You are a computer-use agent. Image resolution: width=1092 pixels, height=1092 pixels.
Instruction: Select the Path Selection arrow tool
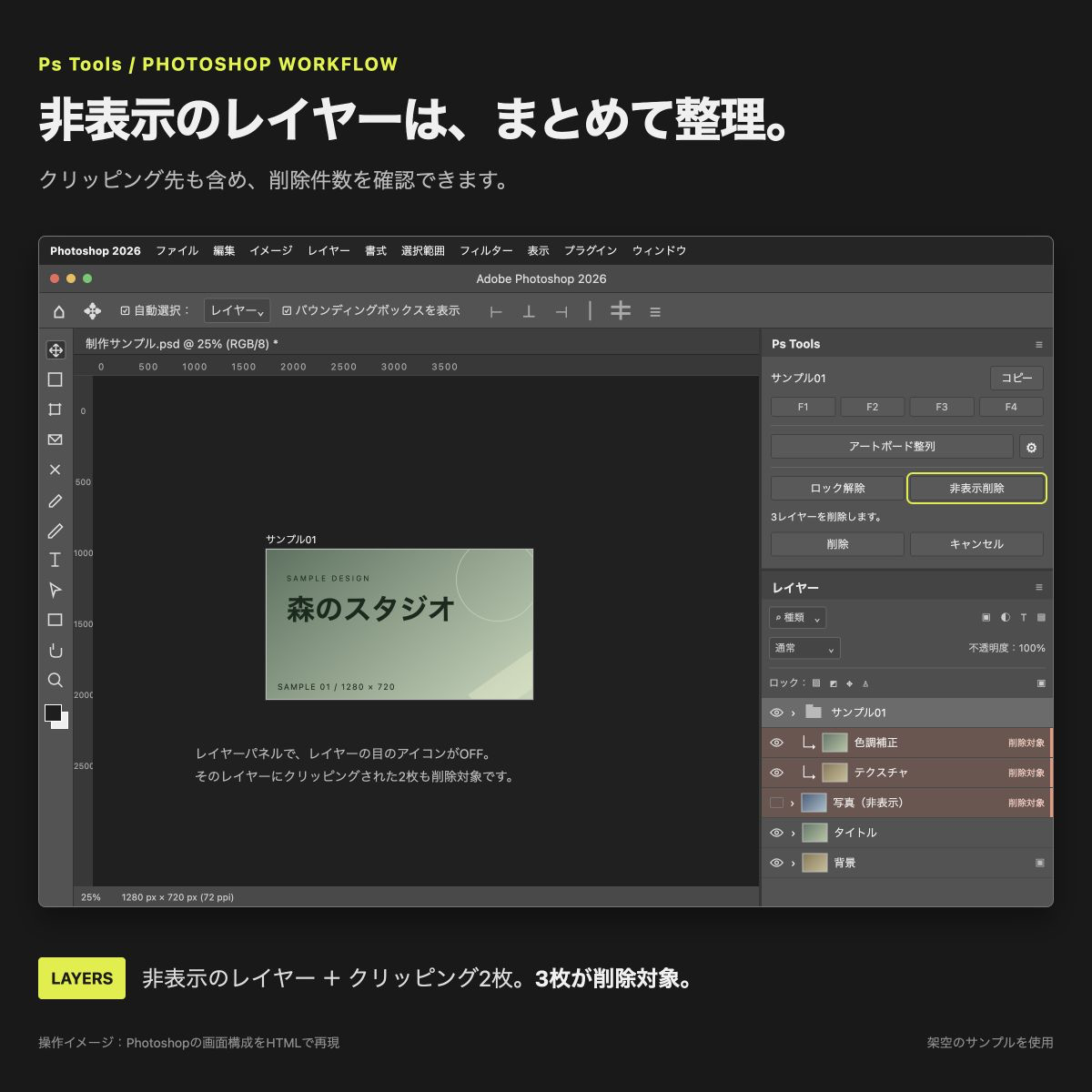click(56, 590)
